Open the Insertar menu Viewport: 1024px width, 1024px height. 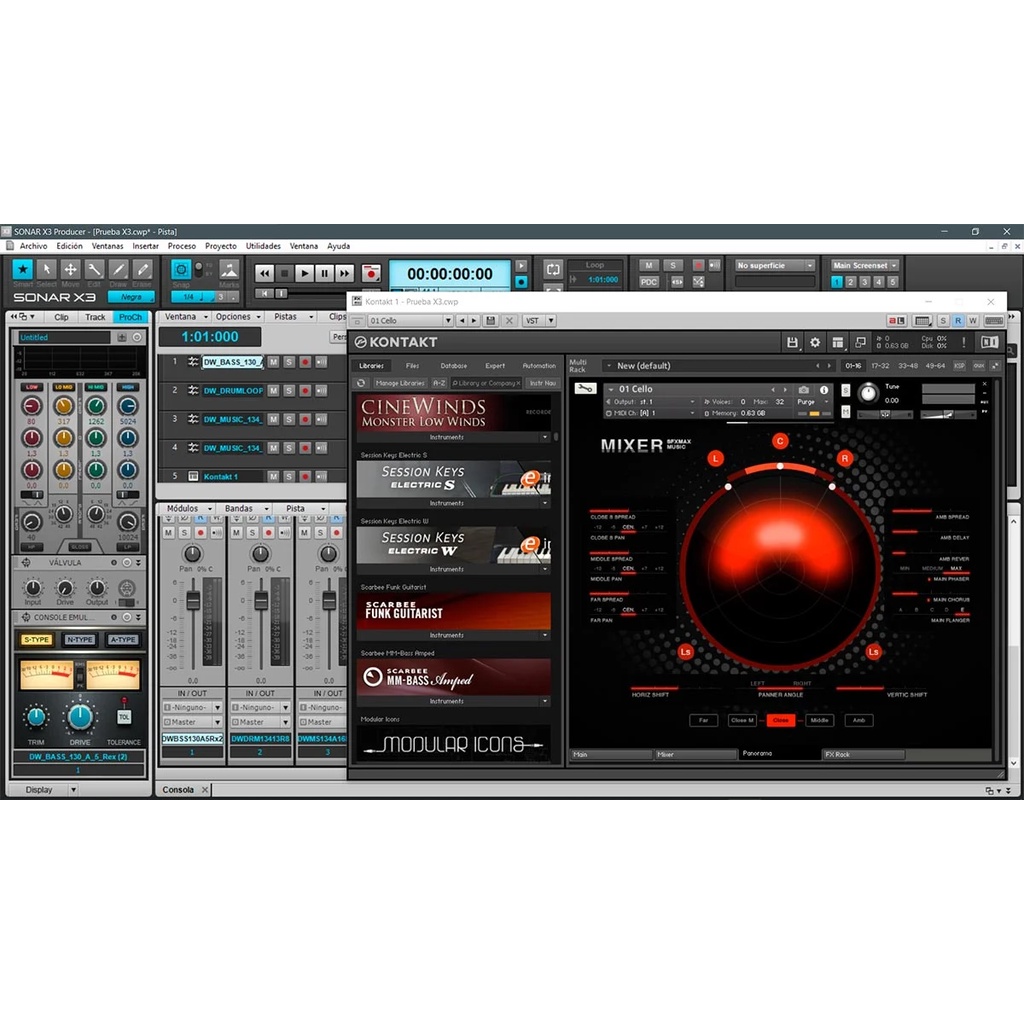(146, 246)
